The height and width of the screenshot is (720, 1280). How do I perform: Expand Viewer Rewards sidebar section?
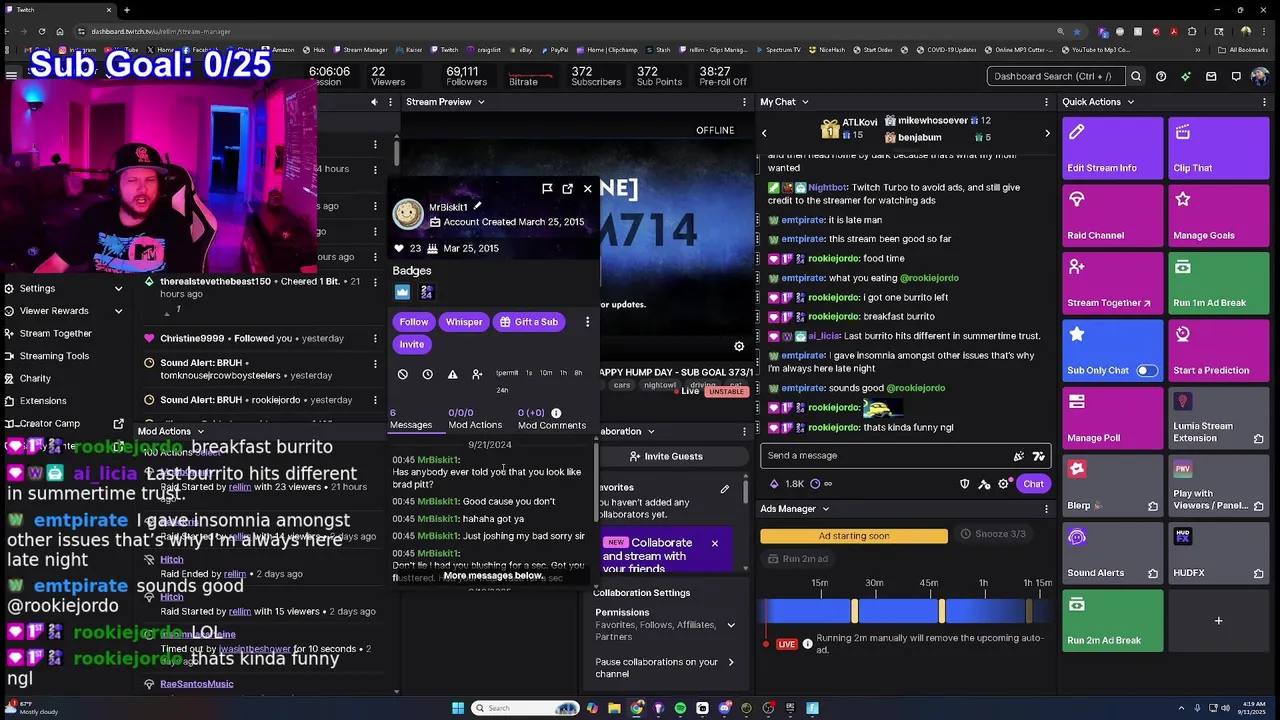pyautogui.click(x=65, y=311)
